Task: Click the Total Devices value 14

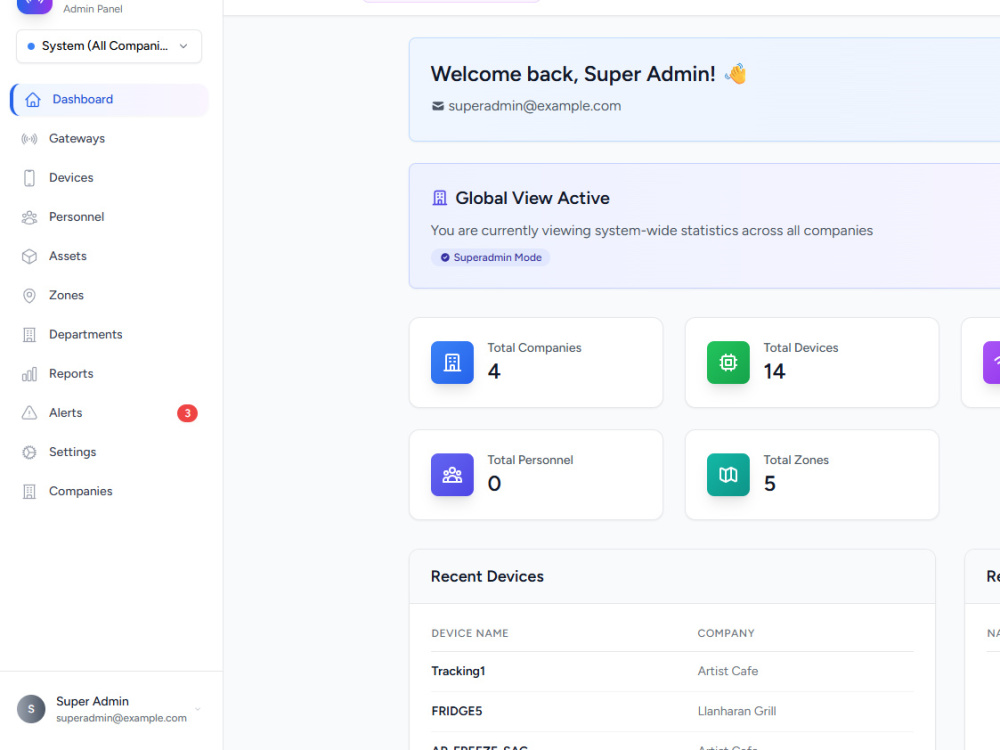Action: pos(774,372)
